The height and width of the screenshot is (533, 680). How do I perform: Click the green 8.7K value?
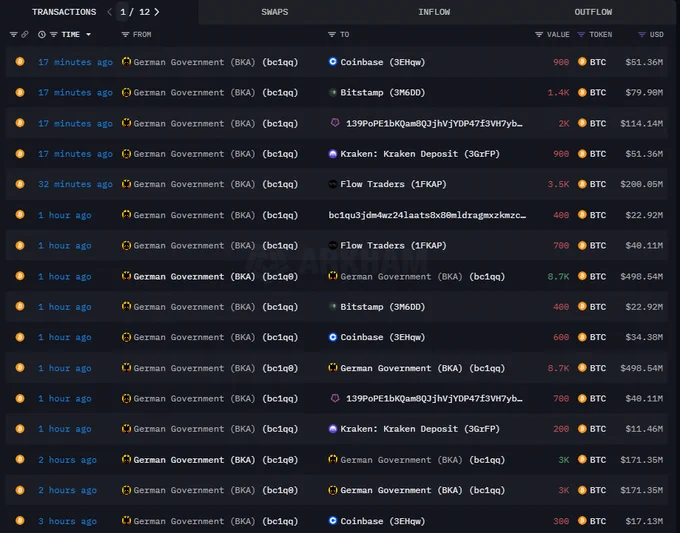(558, 276)
